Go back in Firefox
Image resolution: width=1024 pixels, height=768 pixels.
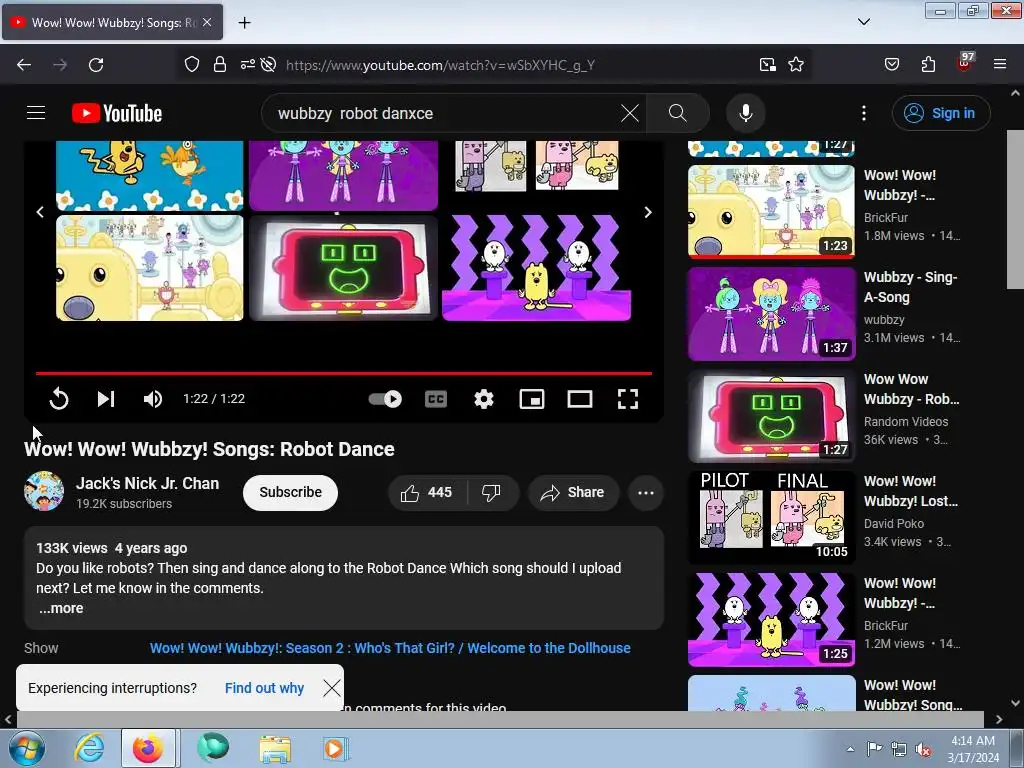[24, 65]
